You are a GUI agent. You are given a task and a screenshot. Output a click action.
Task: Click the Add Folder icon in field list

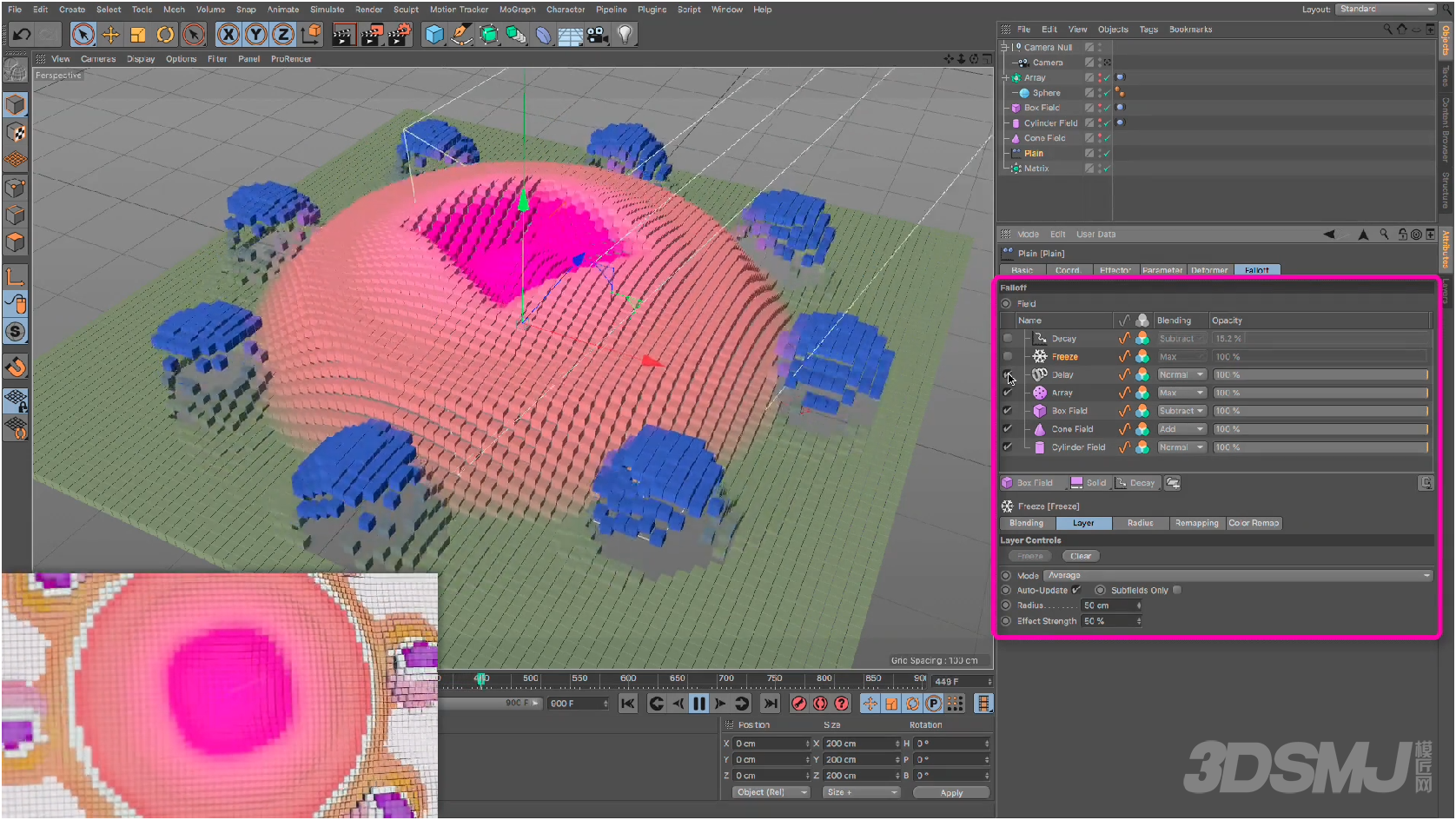(x=1173, y=483)
